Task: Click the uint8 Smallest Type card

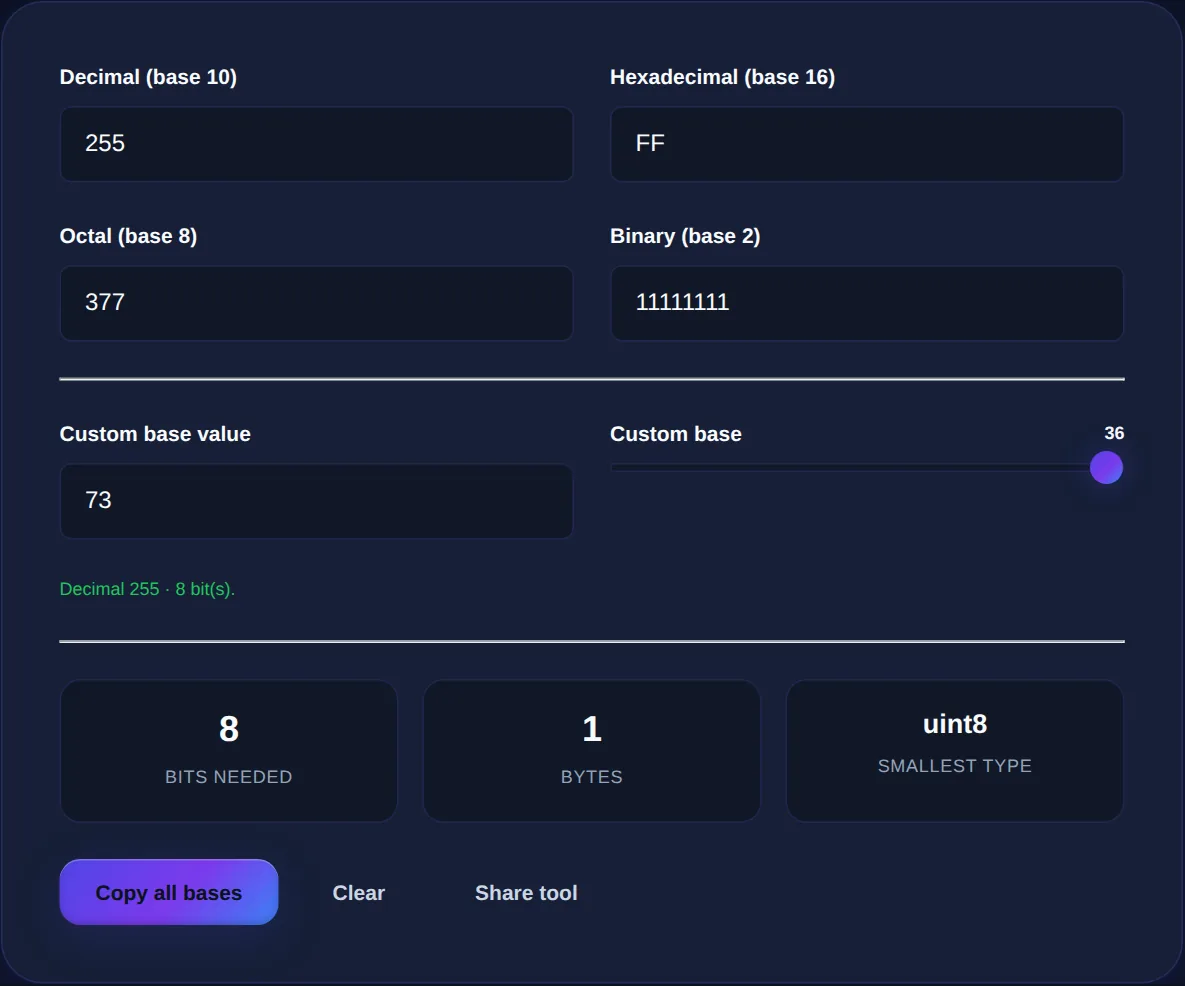Action: (x=954, y=751)
